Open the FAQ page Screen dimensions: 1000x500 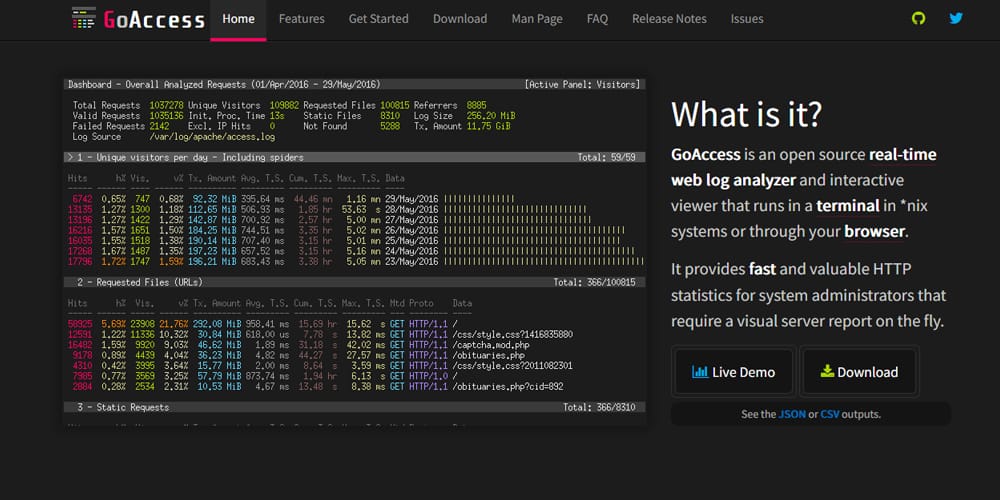(x=597, y=19)
